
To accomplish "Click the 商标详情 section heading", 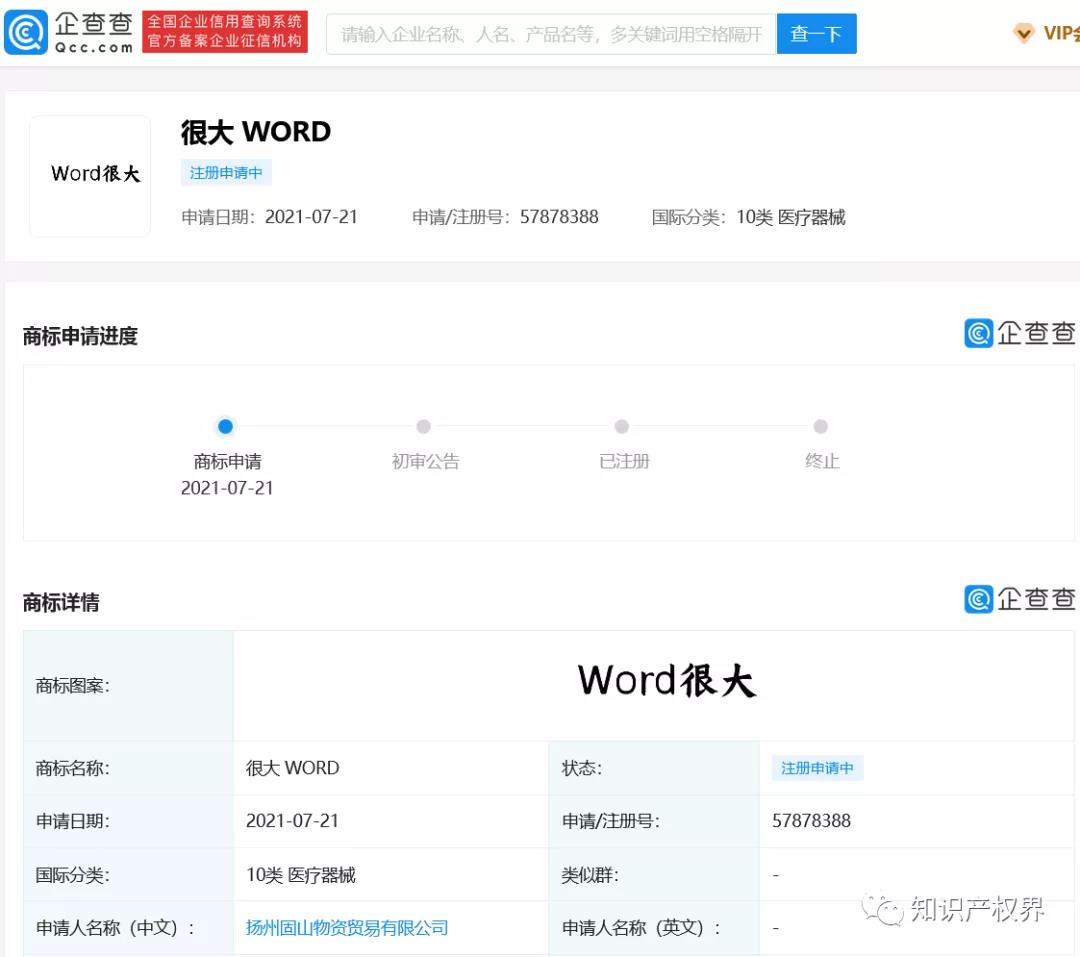I will click(x=61, y=602).
